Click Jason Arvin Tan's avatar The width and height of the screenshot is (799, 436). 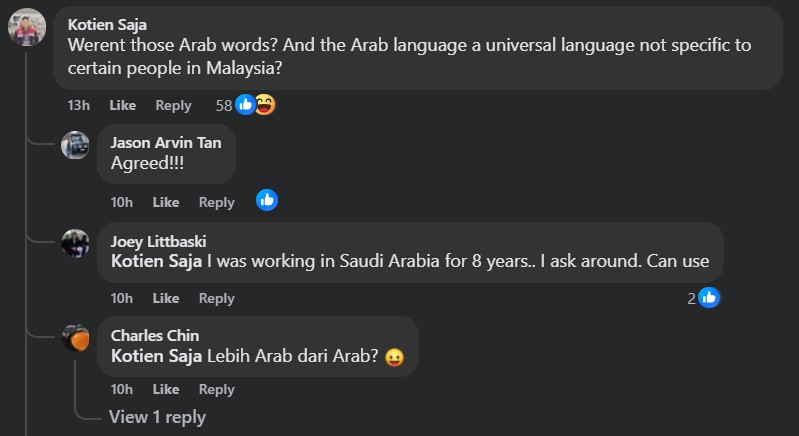click(x=75, y=145)
